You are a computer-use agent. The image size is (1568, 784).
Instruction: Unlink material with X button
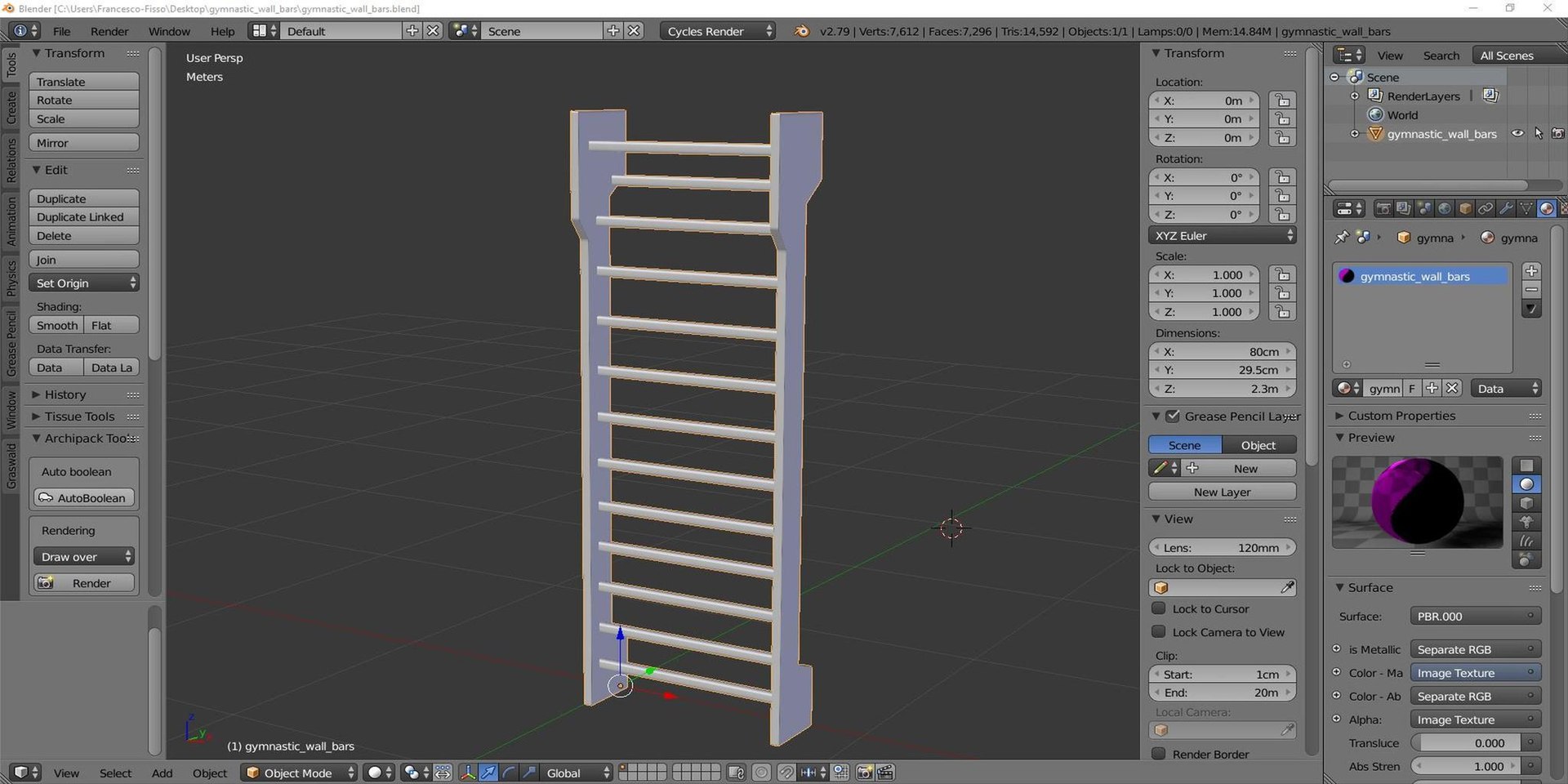tap(1452, 389)
